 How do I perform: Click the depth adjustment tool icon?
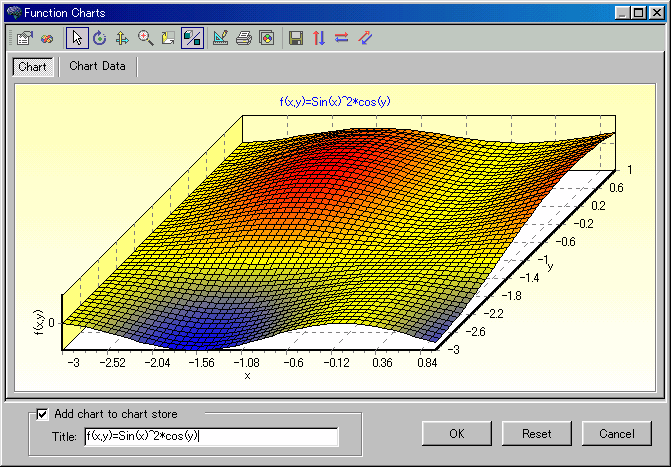point(168,39)
